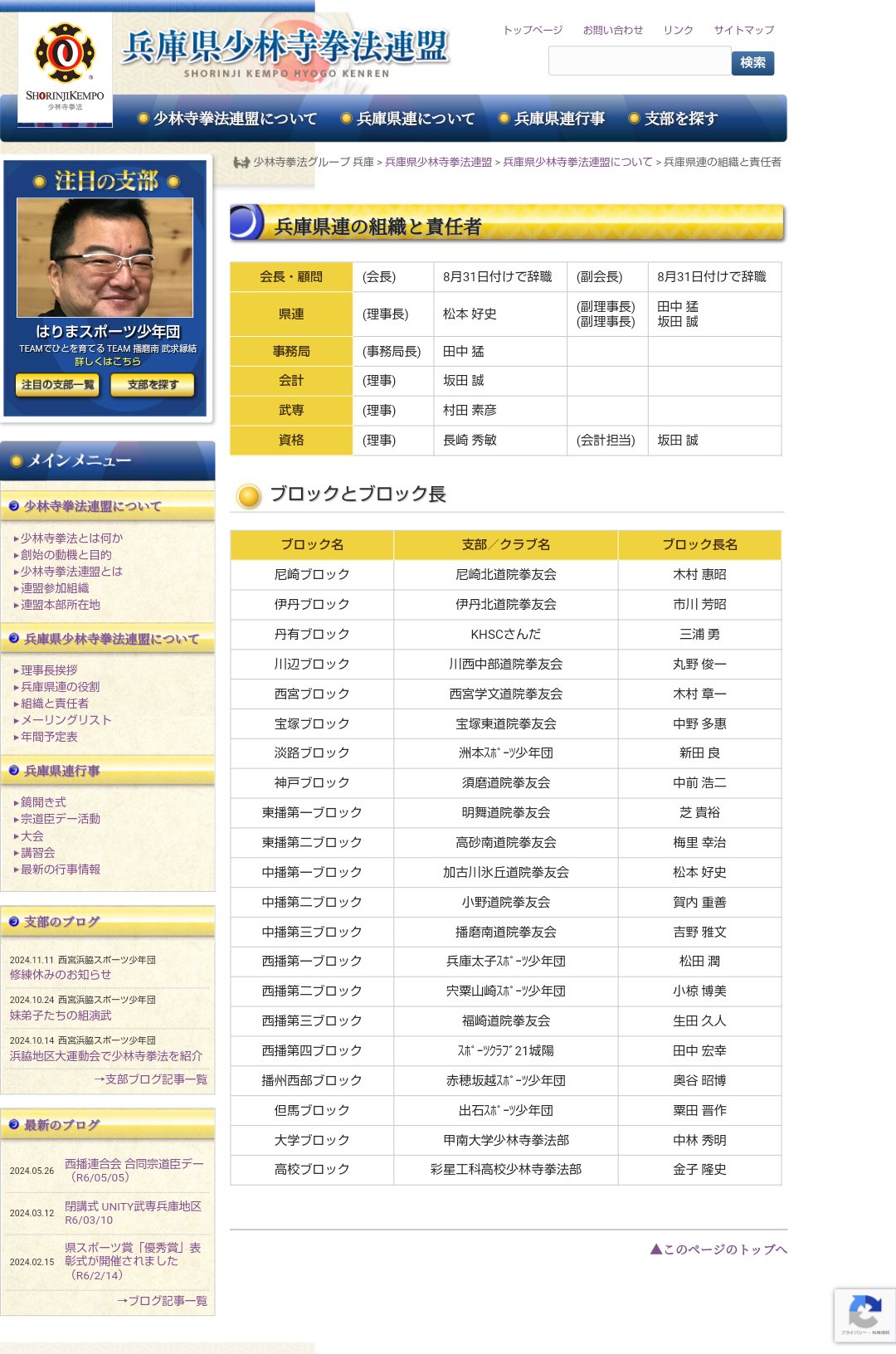Open sidebar link 兵庫県連の役割
This screenshot has width=896, height=1354.
coord(60,687)
